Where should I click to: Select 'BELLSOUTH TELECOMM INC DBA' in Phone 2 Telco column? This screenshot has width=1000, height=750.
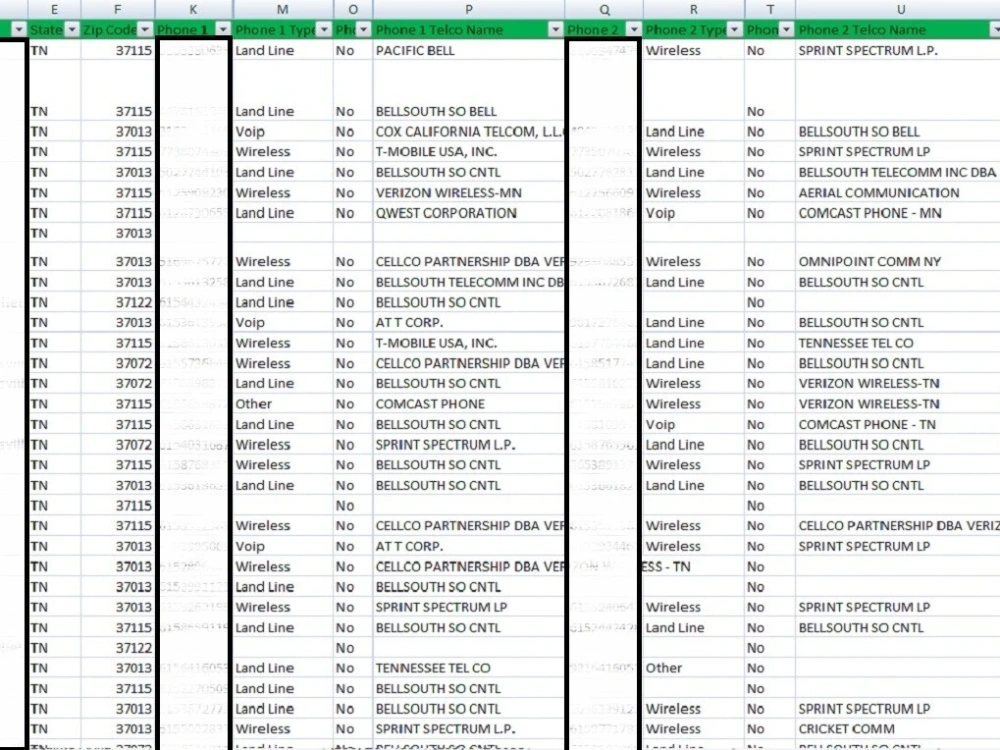pyautogui.click(x=898, y=172)
